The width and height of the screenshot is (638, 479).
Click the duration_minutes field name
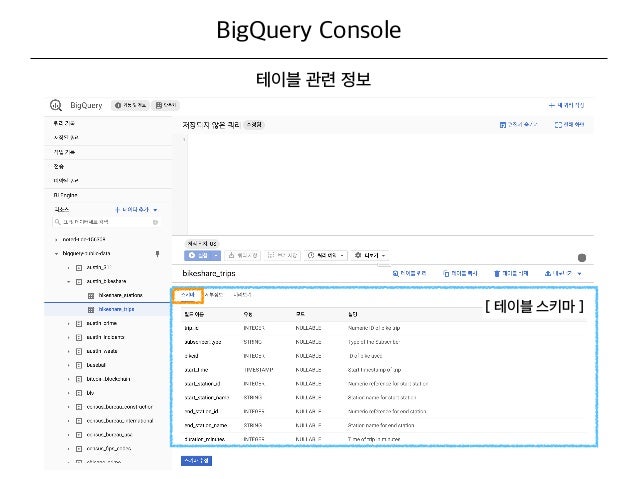pyautogui.click(x=205, y=439)
